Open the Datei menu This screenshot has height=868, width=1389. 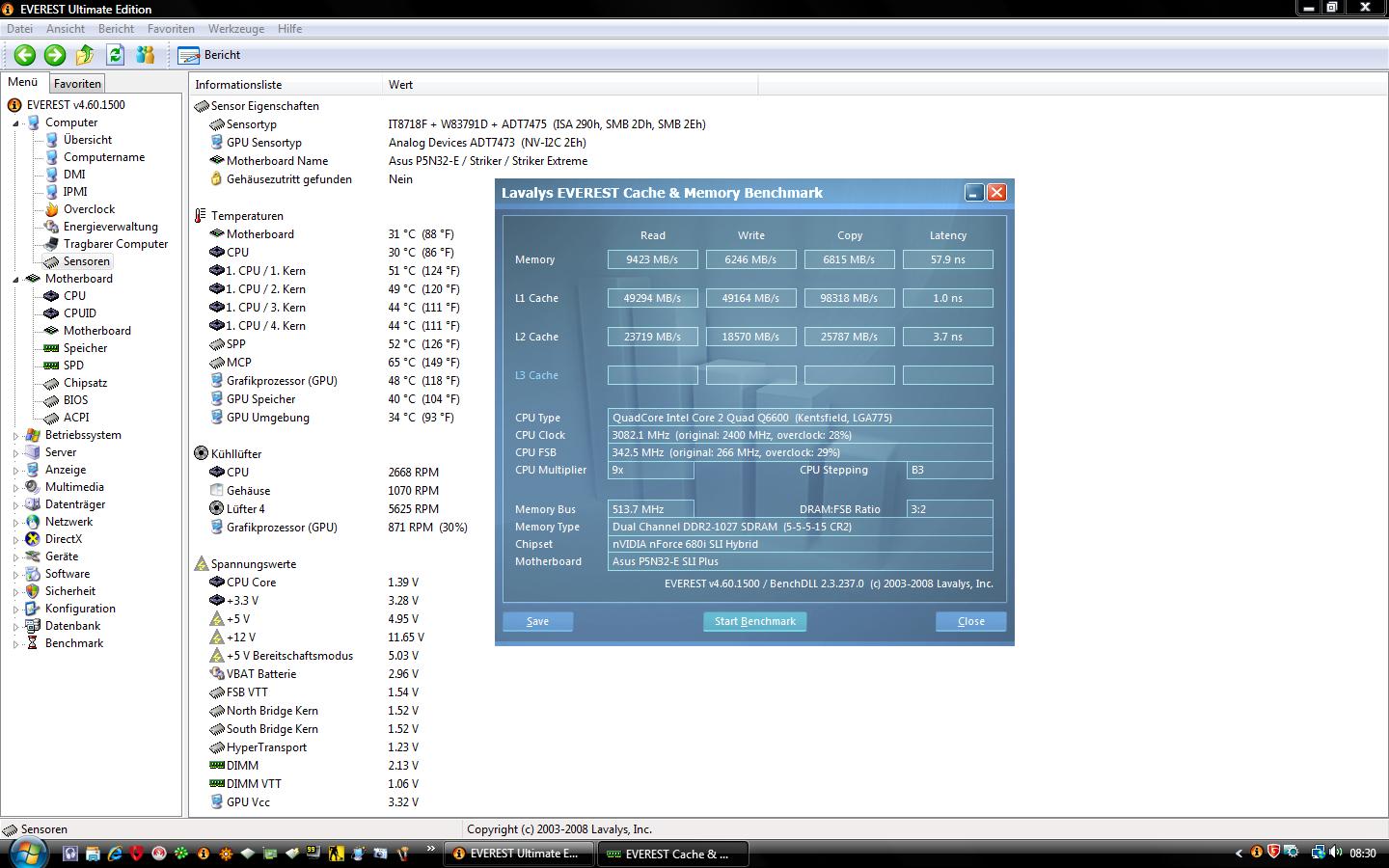pos(19,29)
